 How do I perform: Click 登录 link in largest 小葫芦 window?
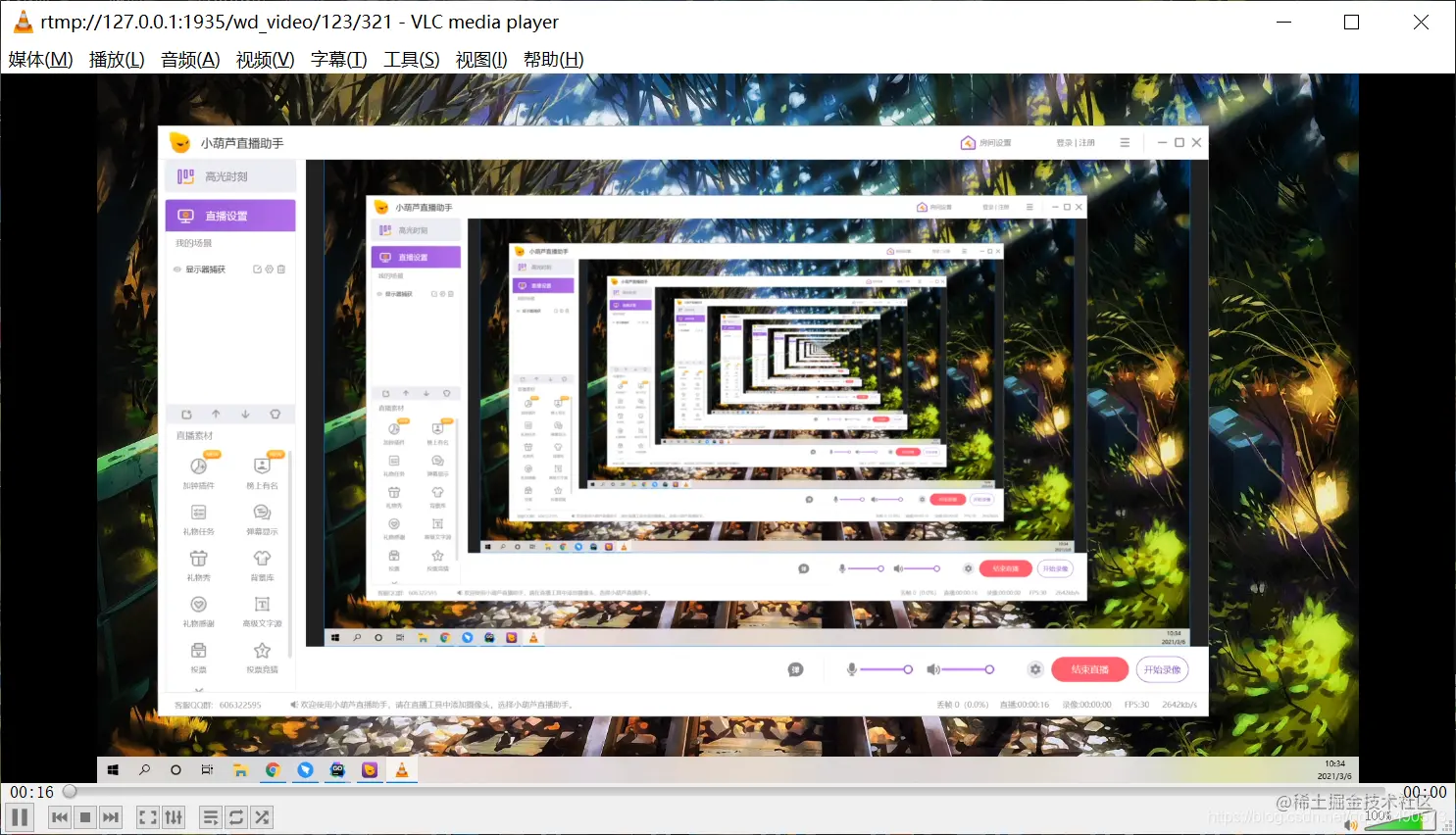(1065, 143)
